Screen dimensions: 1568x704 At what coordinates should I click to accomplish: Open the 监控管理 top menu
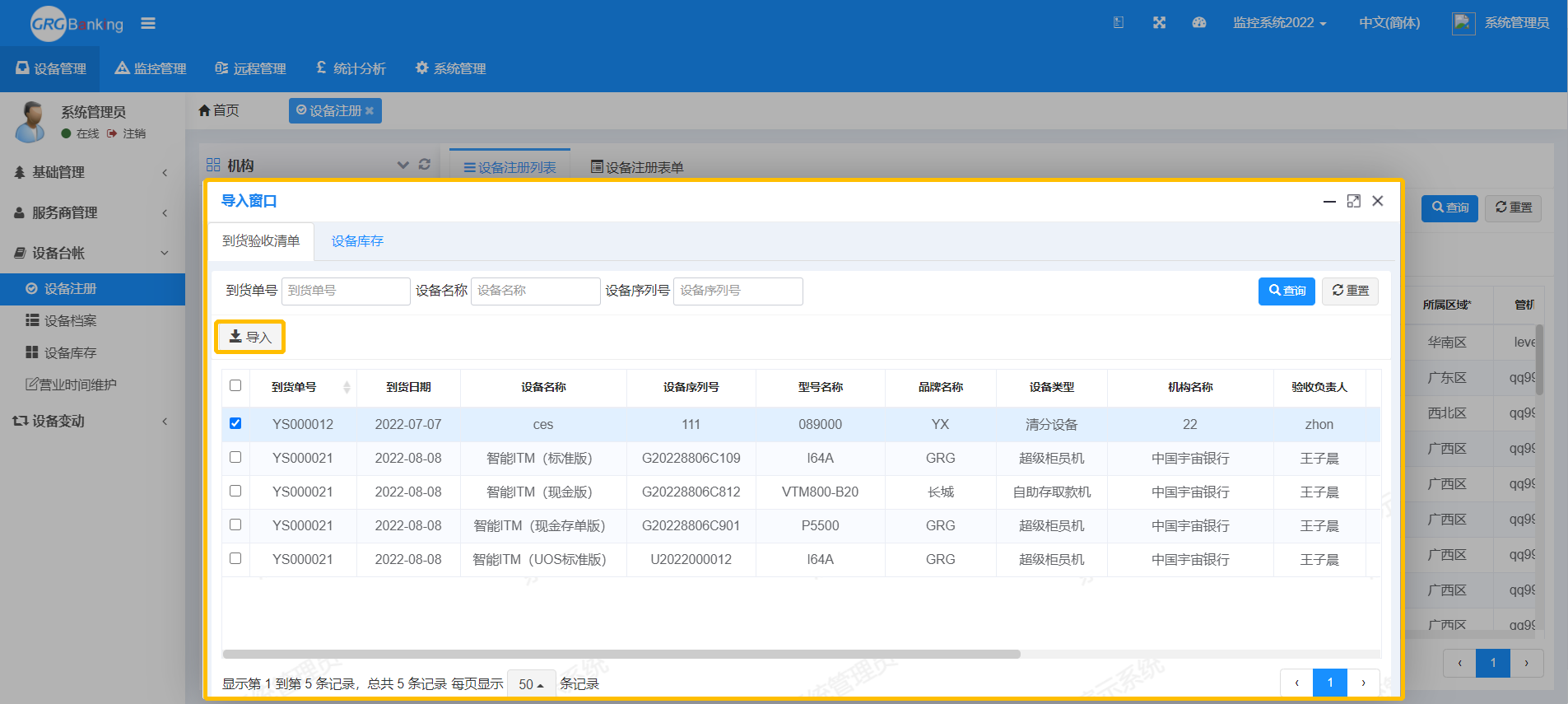point(151,68)
